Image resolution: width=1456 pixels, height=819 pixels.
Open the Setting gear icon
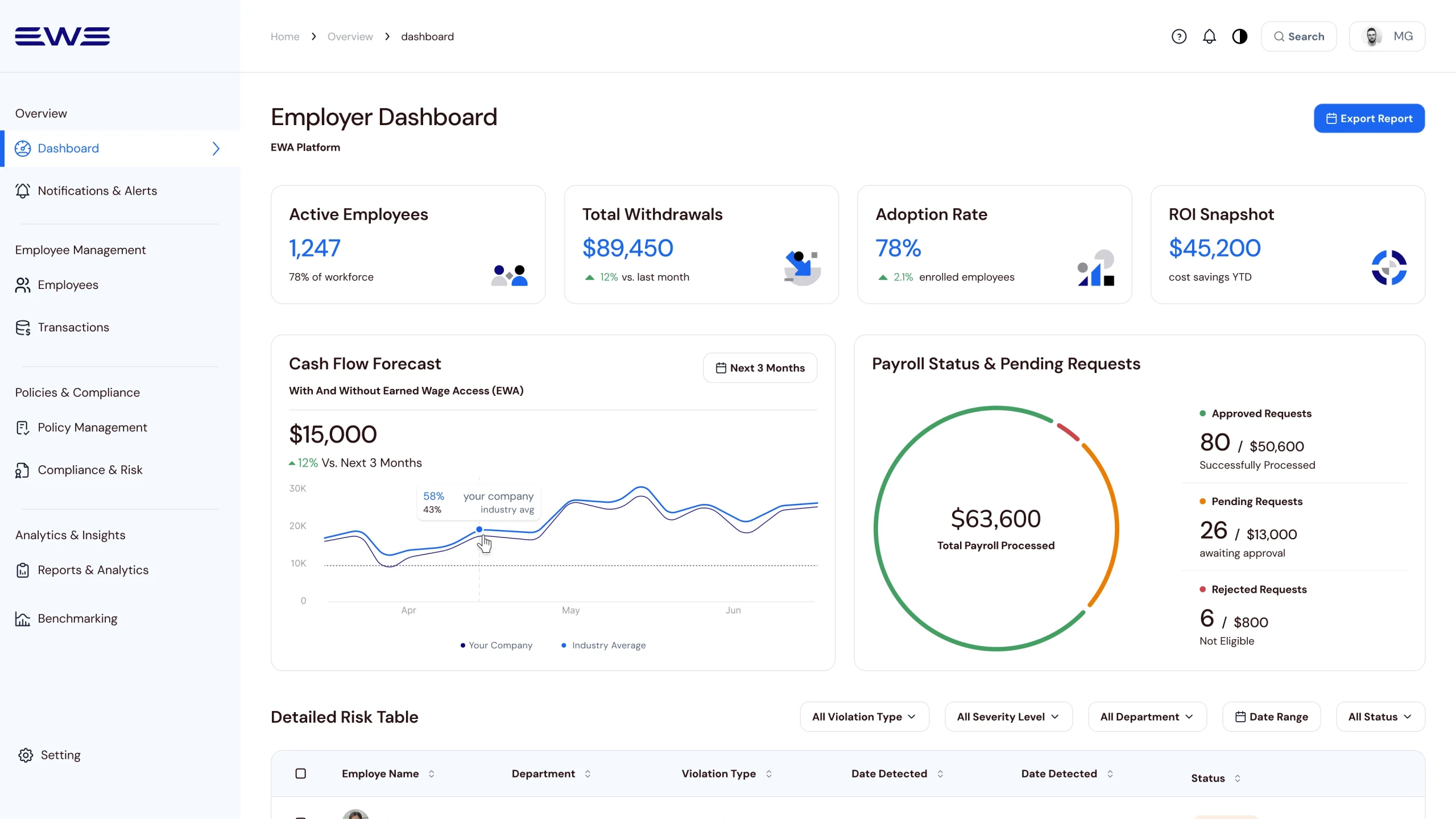26,755
